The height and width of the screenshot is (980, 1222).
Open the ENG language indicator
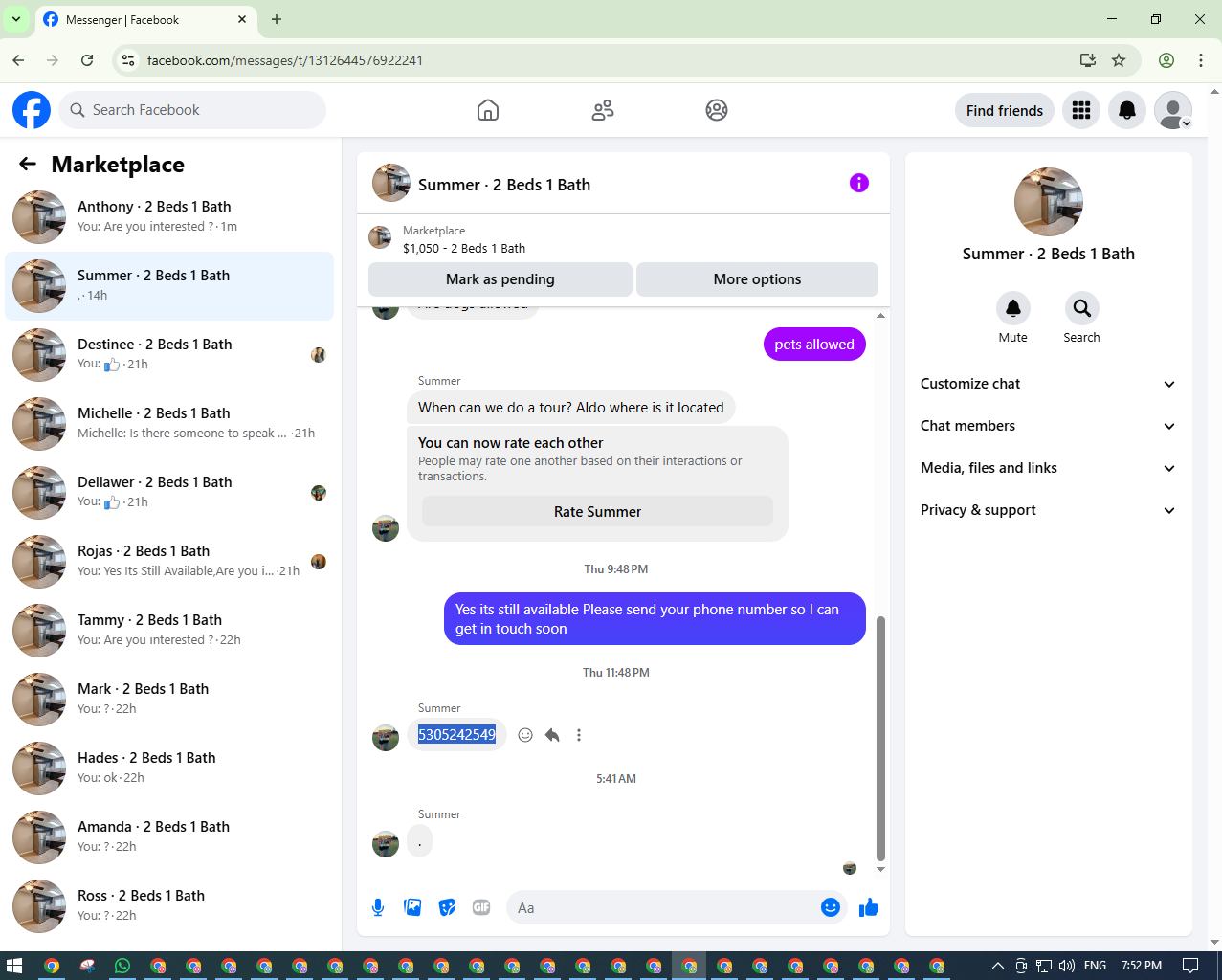click(1096, 966)
